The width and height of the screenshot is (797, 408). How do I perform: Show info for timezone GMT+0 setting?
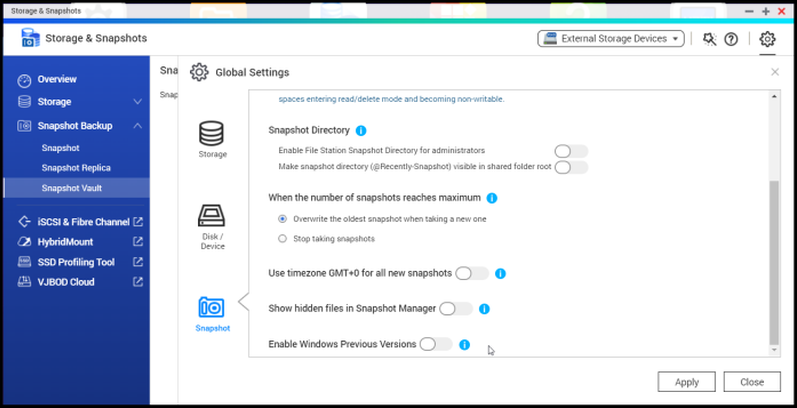500,273
